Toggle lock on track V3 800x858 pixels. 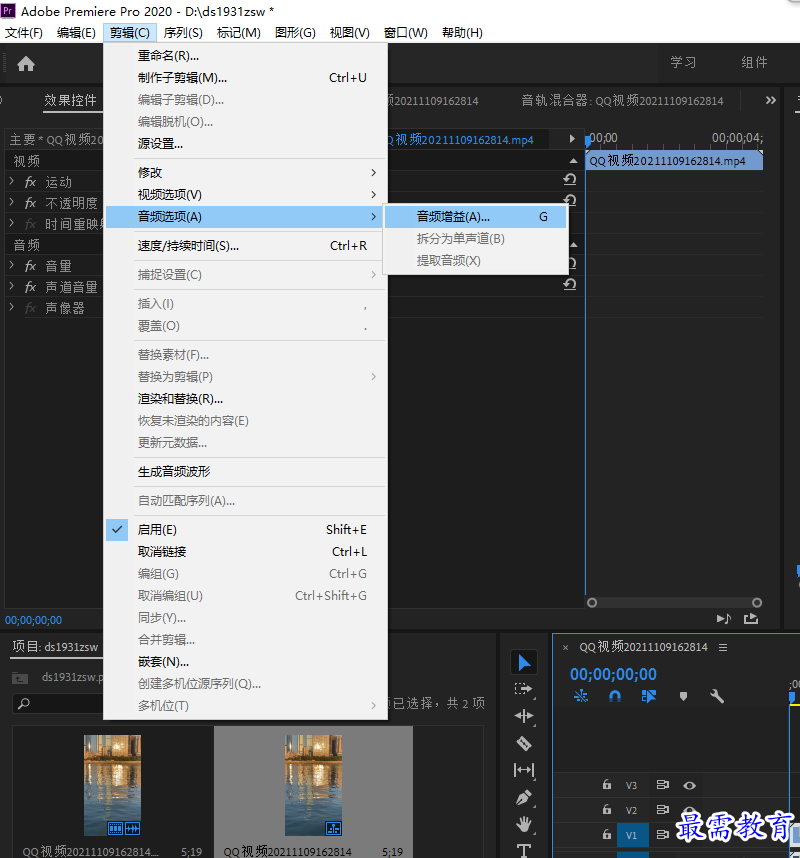[x=607, y=785]
